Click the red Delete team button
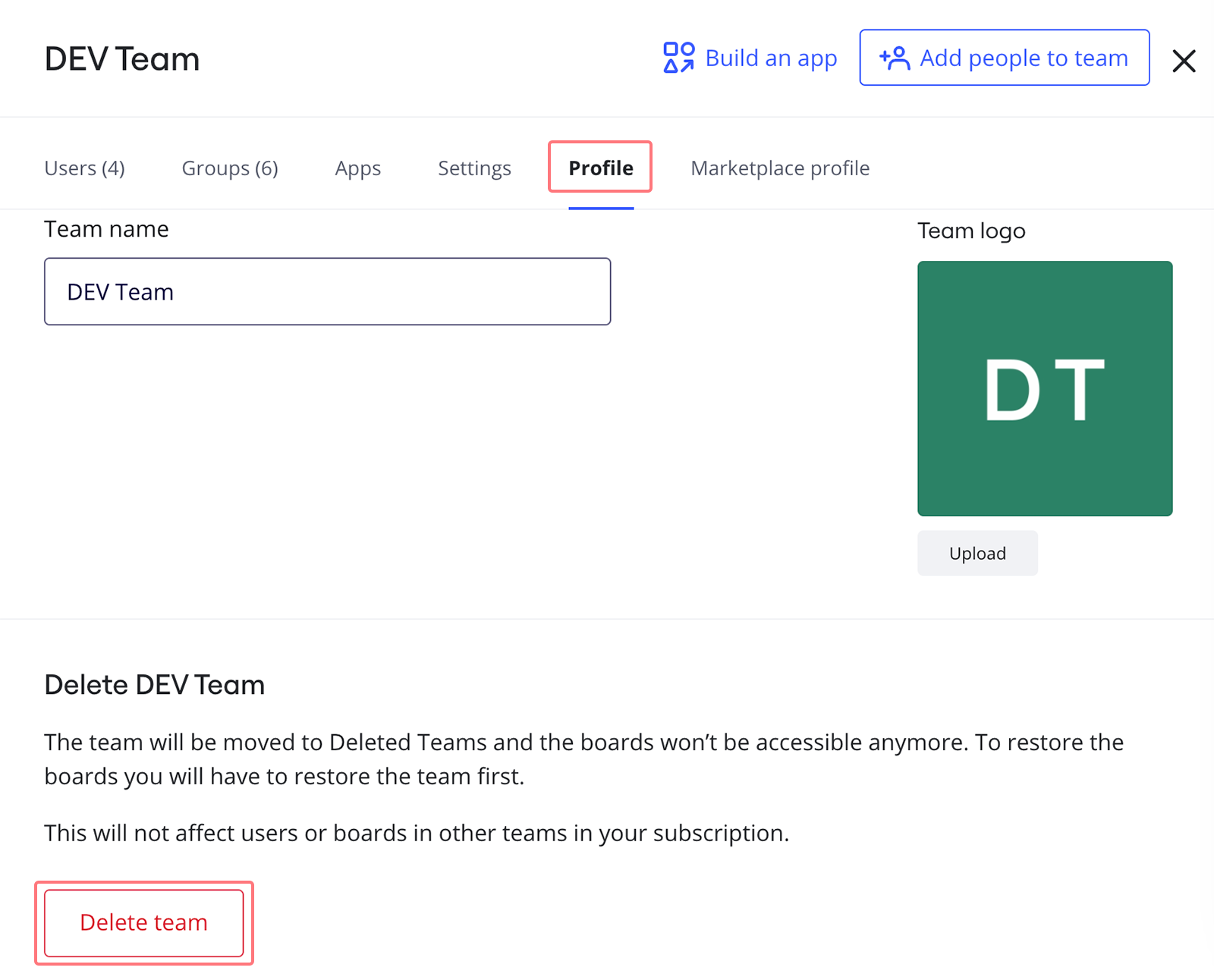Screen dimensions: 1214x980 [x=143, y=922]
